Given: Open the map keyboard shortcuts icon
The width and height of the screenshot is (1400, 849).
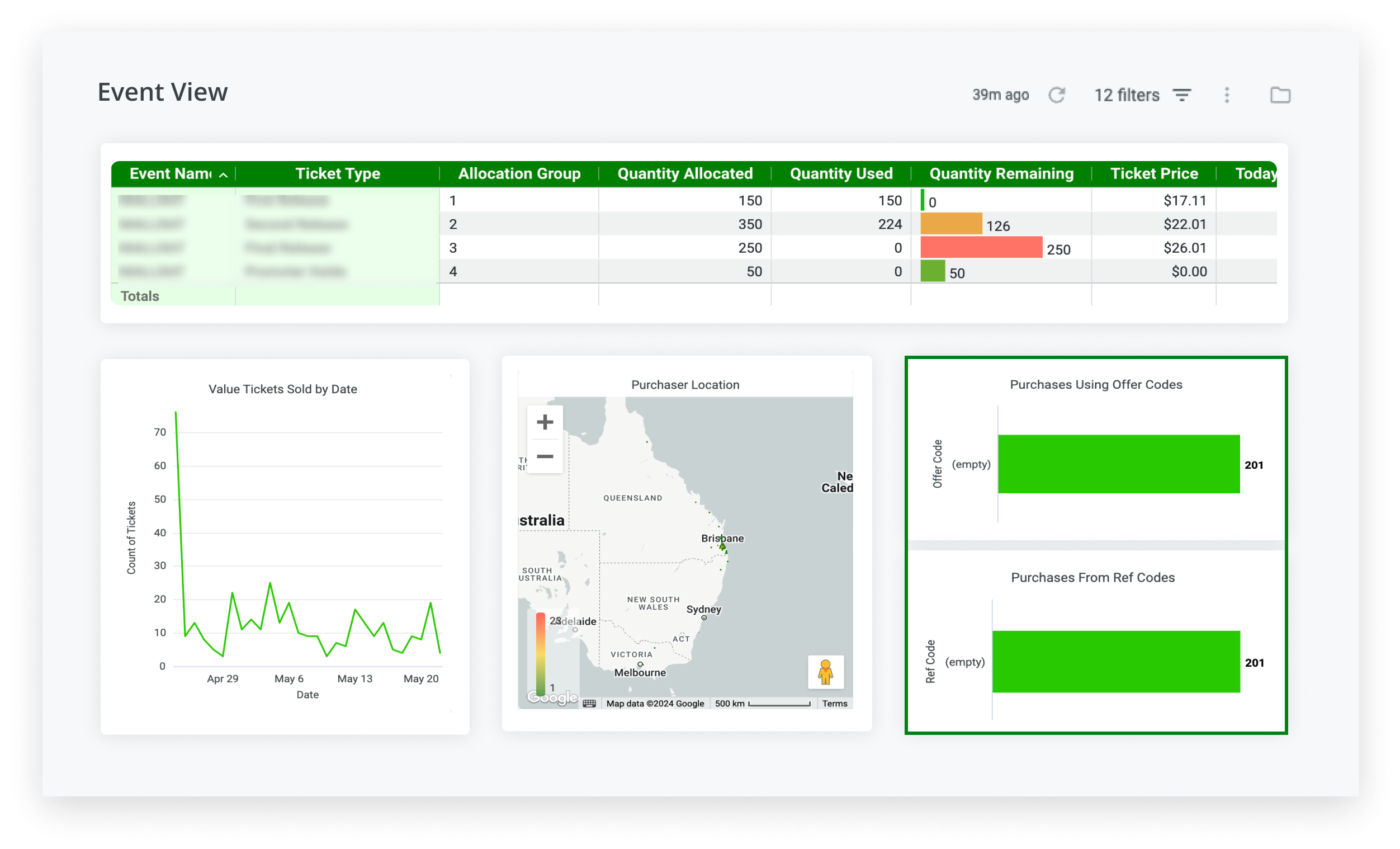Looking at the screenshot, I should (x=590, y=704).
